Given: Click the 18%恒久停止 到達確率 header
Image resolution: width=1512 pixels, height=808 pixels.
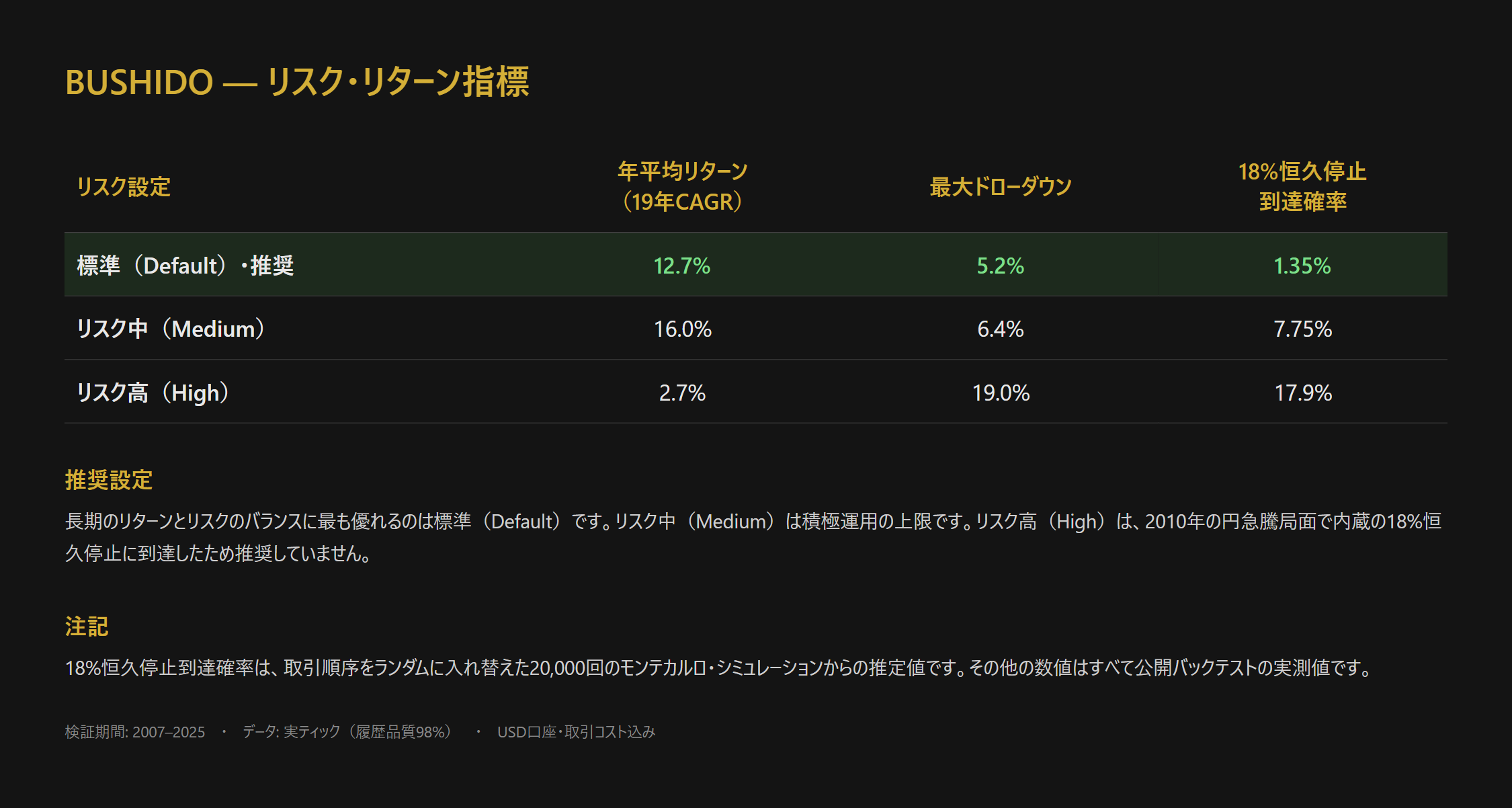Looking at the screenshot, I should (1302, 187).
